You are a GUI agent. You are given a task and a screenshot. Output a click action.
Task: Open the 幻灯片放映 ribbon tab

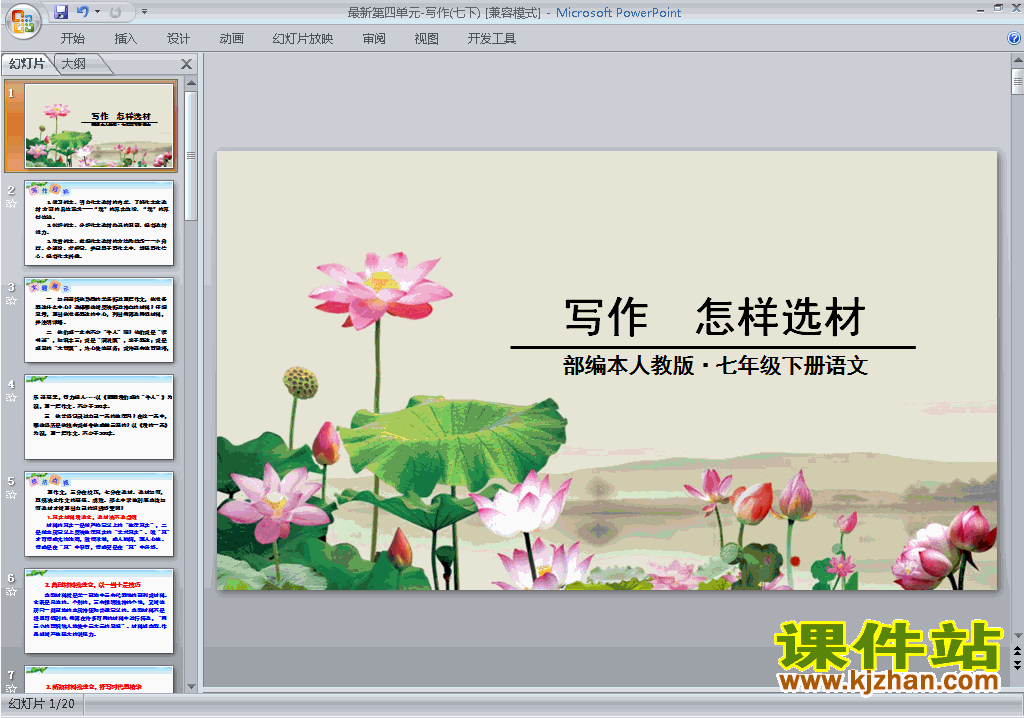pyautogui.click(x=302, y=39)
